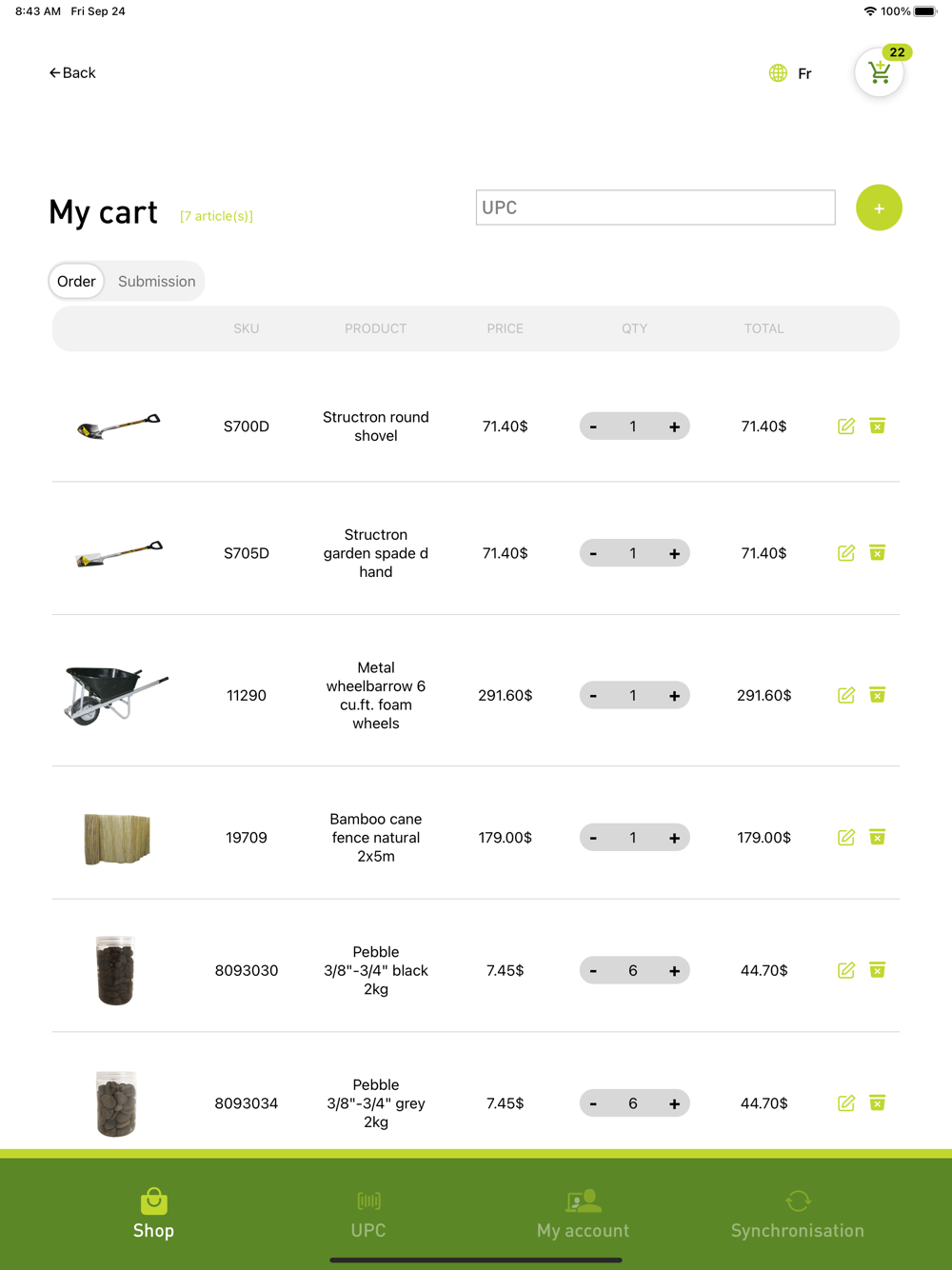Image resolution: width=952 pixels, height=1270 pixels.
Task: Open the Synchronisation tab
Action: tap(798, 1214)
